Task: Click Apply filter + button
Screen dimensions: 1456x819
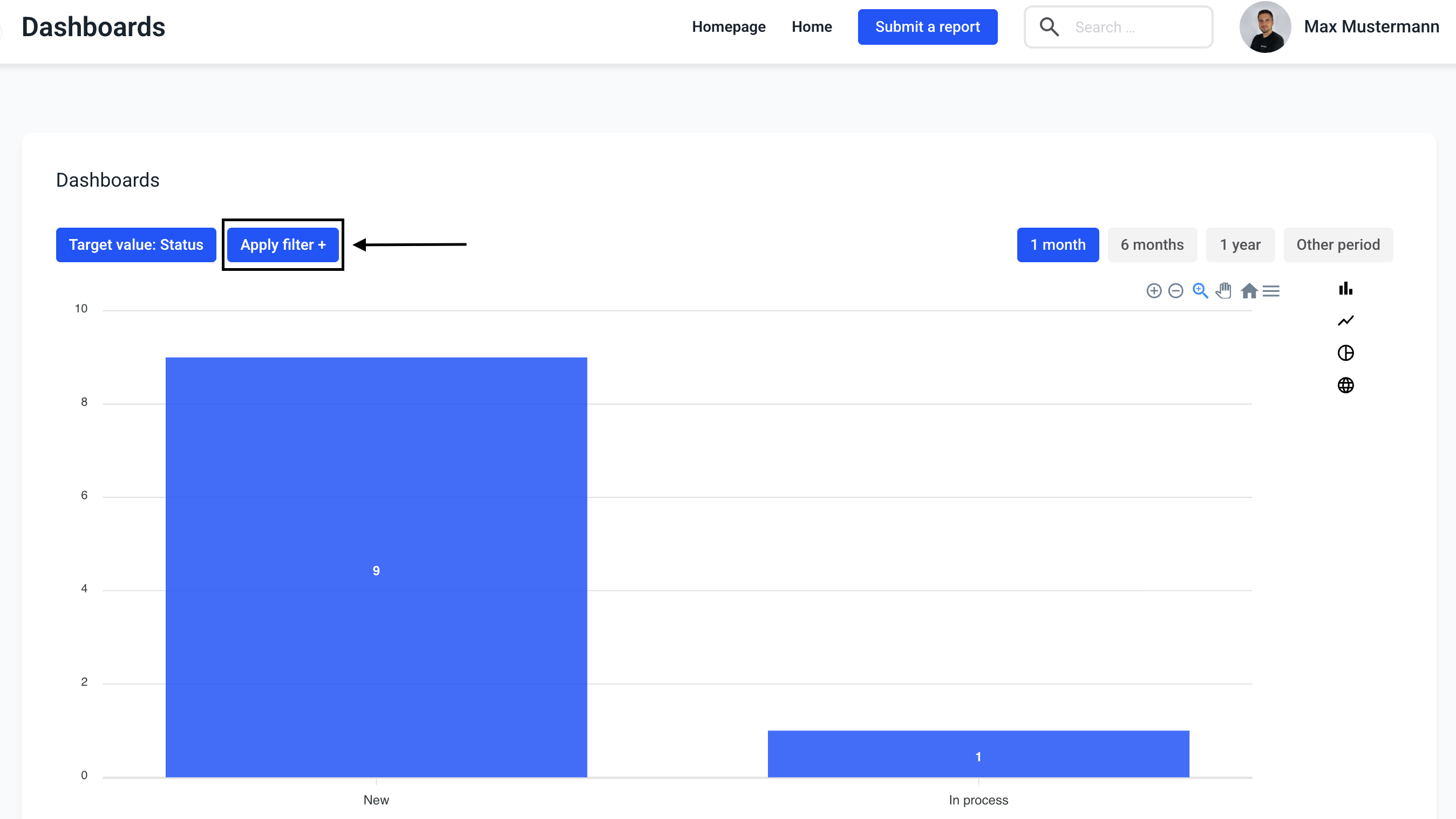Action: [x=283, y=245]
